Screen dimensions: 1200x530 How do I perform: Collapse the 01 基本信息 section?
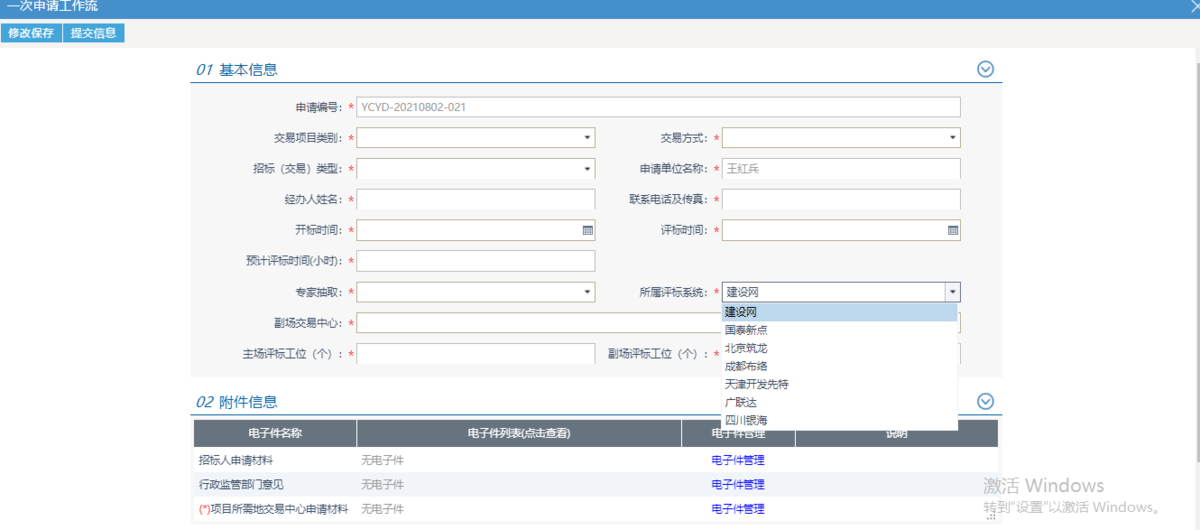click(985, 69)
